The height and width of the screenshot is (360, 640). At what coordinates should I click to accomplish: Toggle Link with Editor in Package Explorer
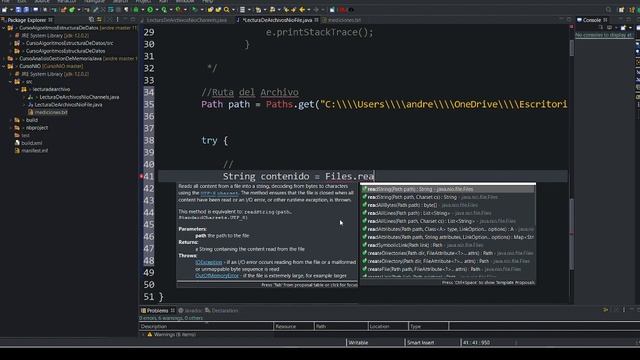tap(99, 20)
